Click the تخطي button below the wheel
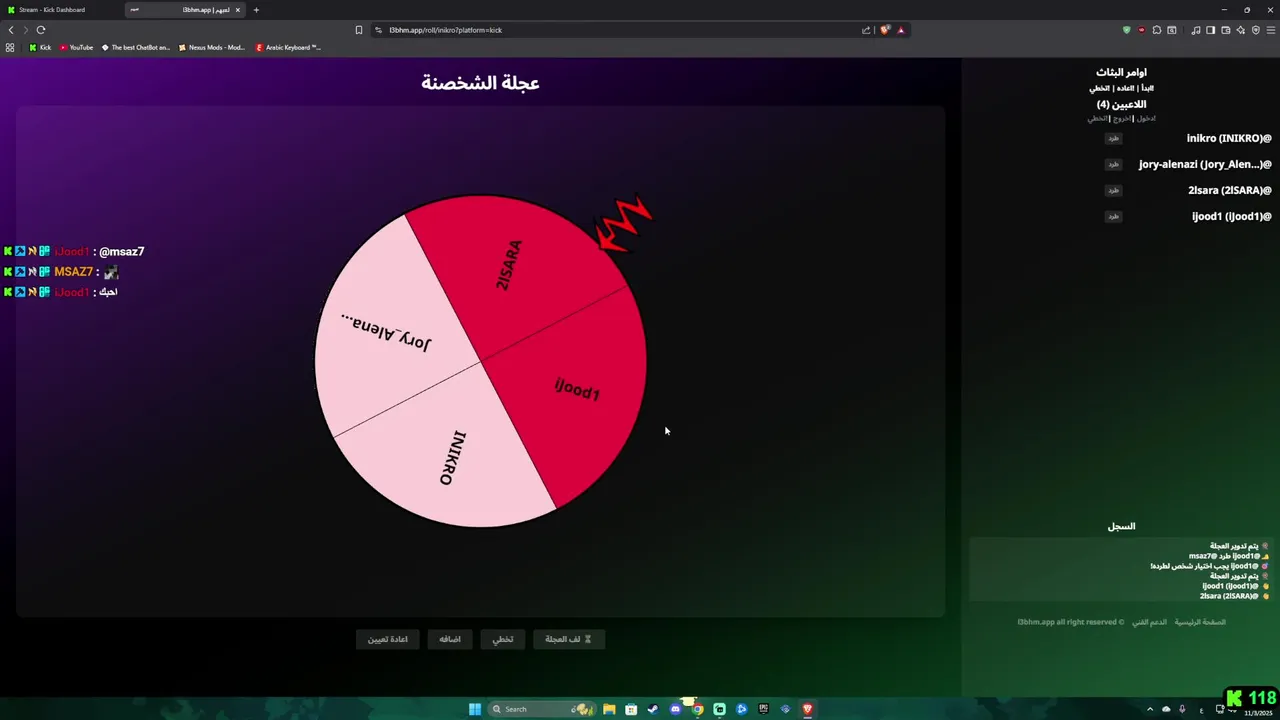The image size is (1280, 720). (x=503, y=639)
